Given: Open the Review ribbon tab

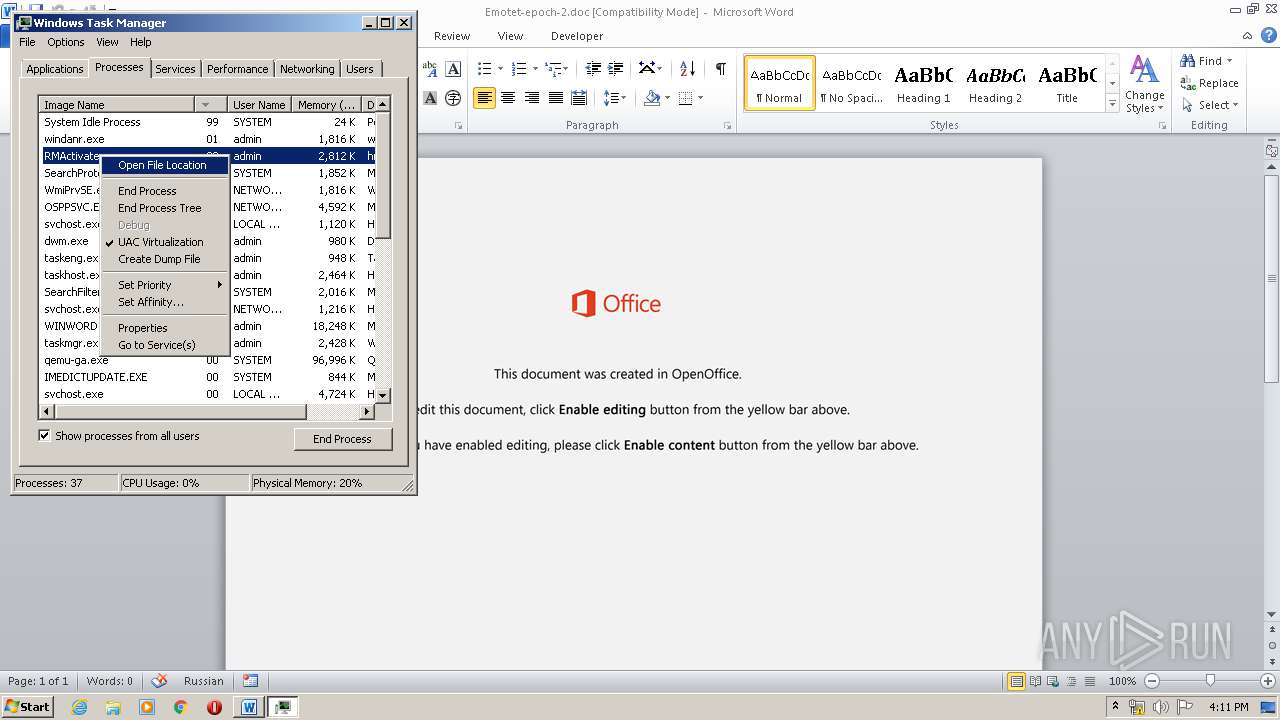Looking at the screenshot, I should point(452,36).
